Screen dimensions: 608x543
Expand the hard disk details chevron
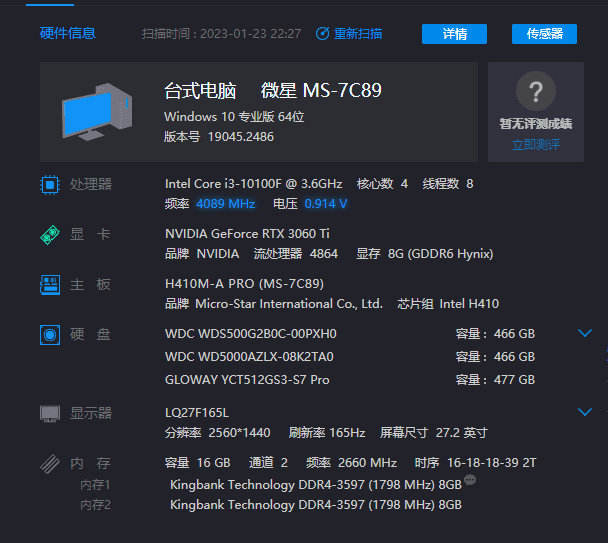click(x=584, y=333)
